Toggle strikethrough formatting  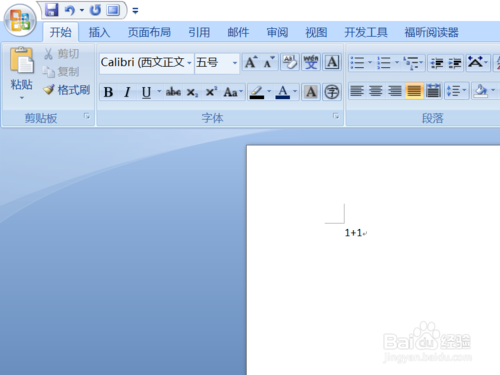(173, 92)
